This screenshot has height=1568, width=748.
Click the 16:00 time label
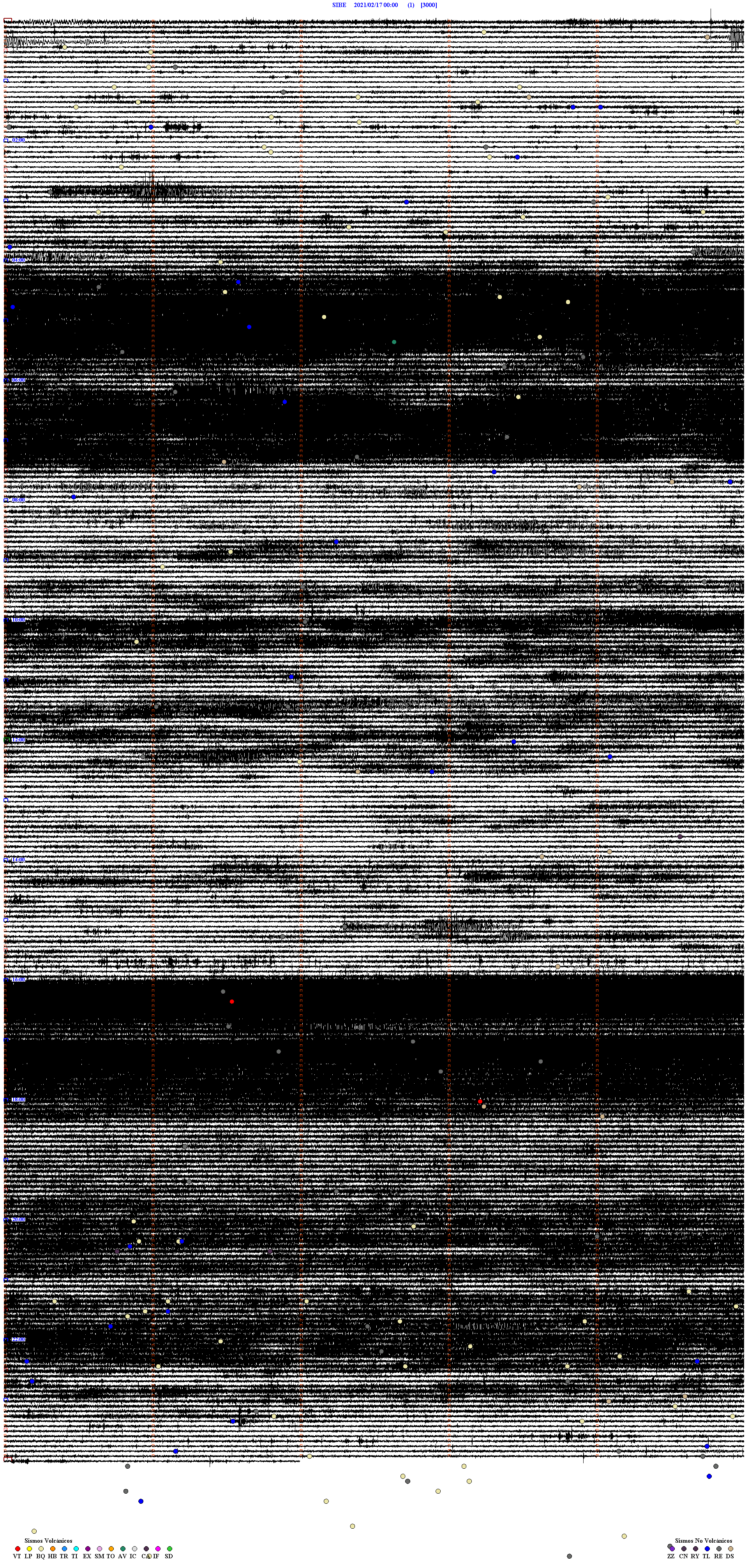18,980
